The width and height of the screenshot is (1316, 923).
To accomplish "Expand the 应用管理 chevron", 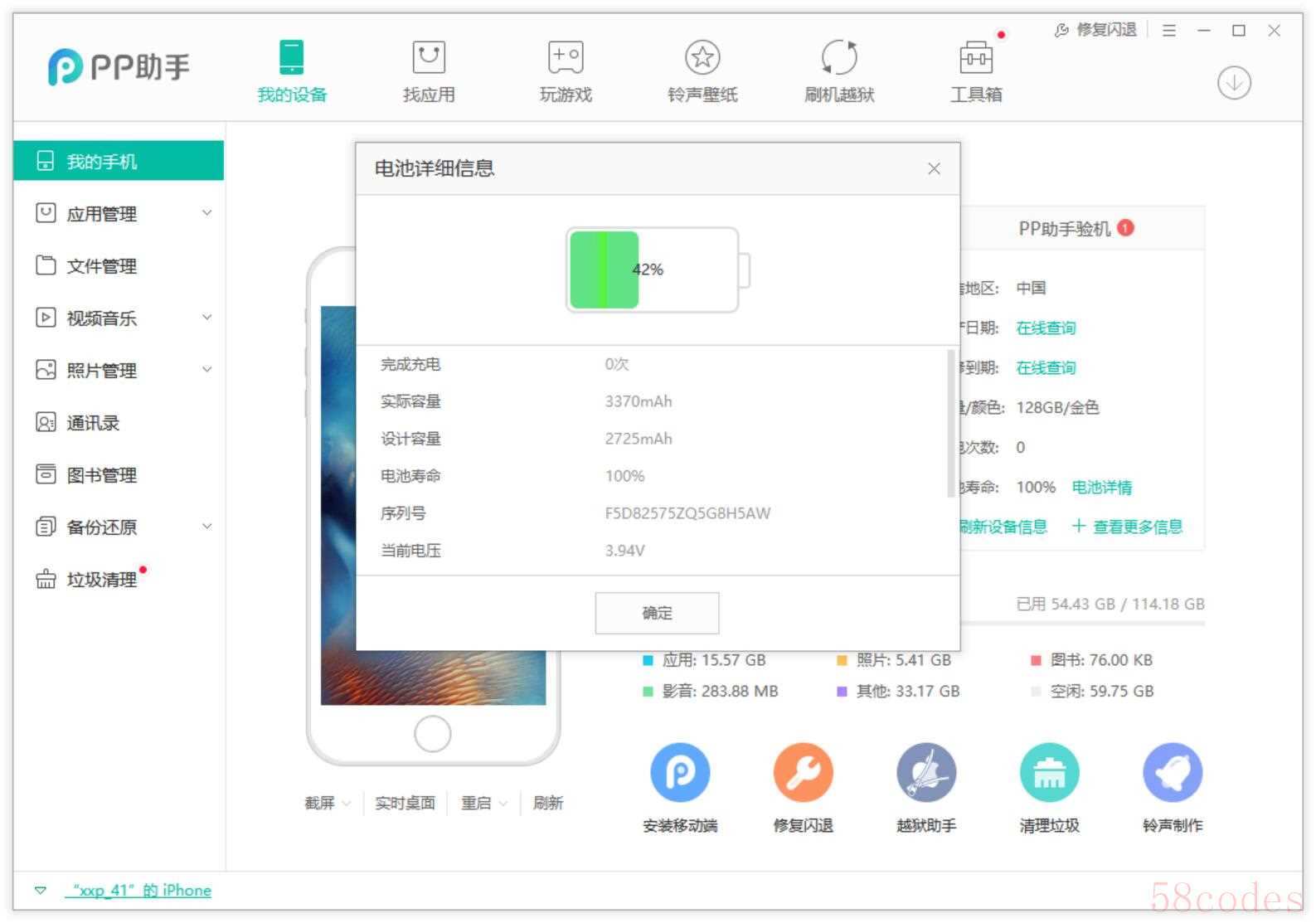I will (x=207, y=213).
